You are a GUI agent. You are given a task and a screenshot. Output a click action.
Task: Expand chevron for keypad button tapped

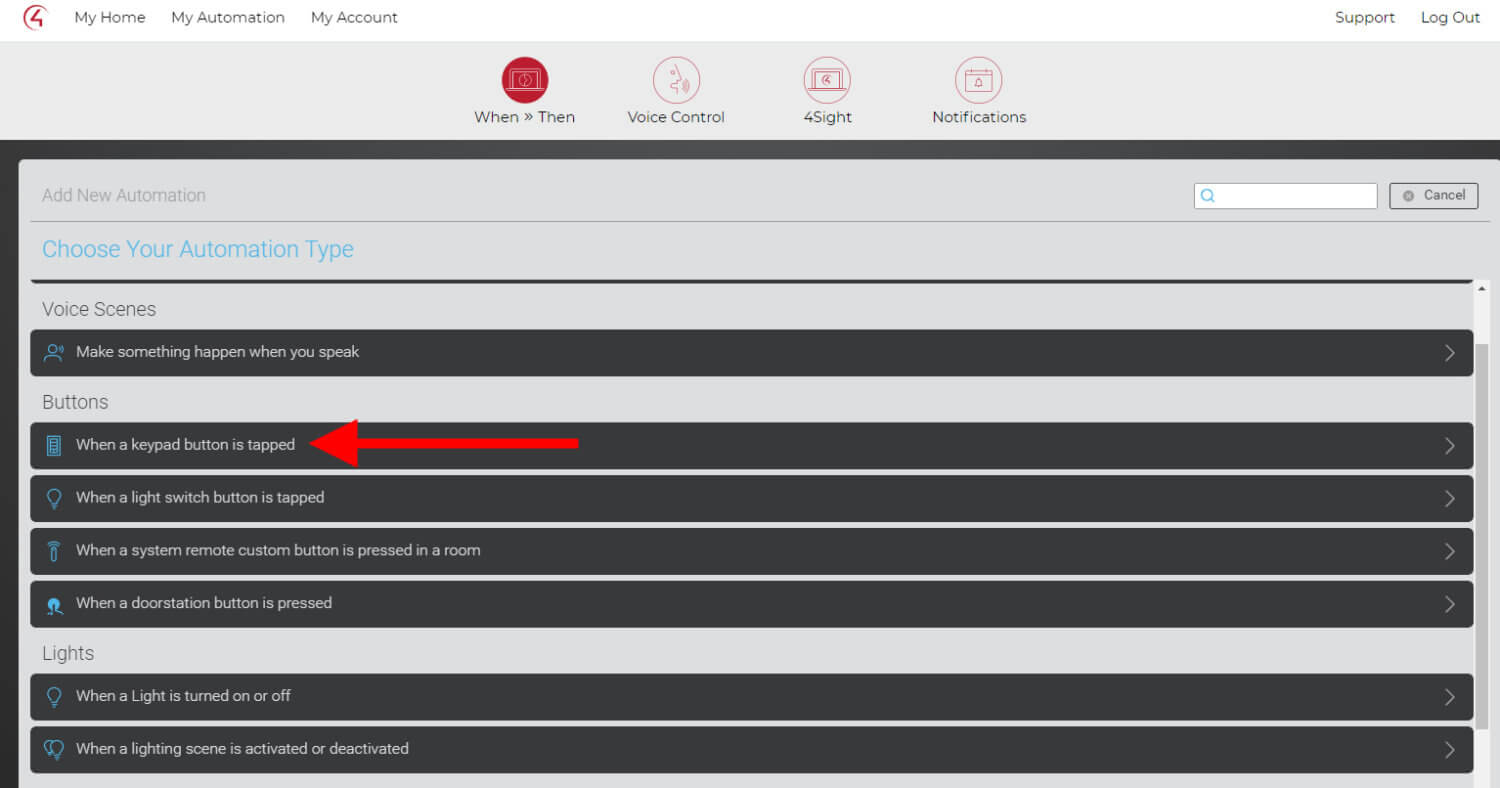tap(1449, 446)
